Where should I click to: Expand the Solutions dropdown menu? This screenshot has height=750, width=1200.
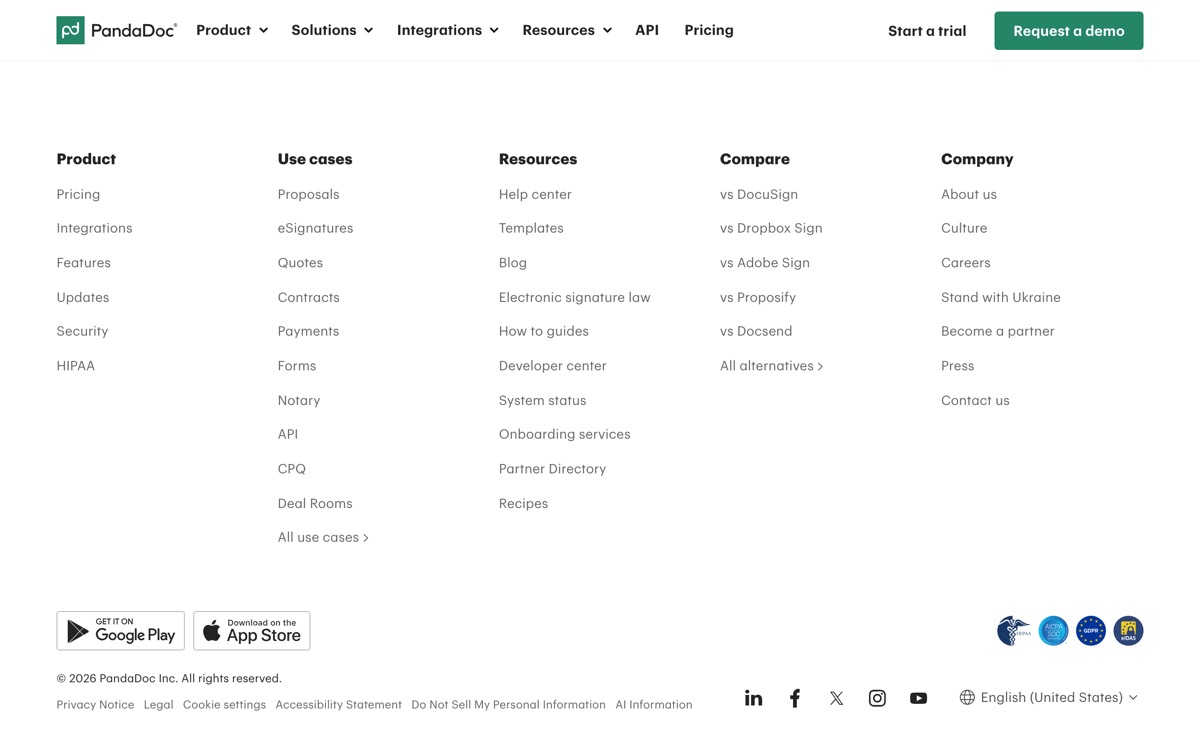coord(332,30)
